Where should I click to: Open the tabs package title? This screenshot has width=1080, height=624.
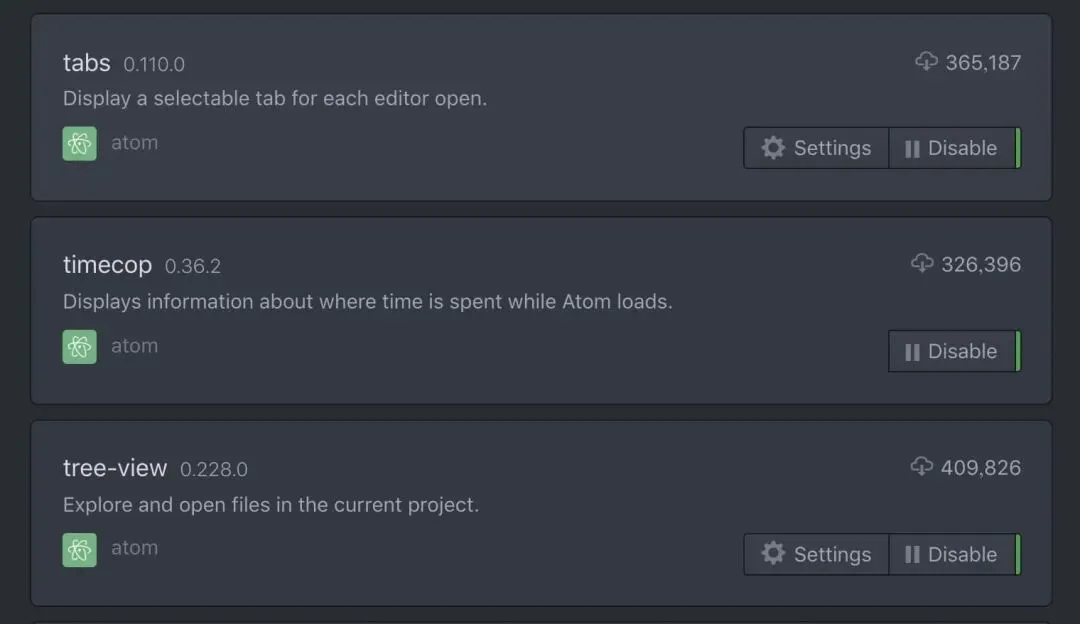pyautogui.click(x=87, y=62)
